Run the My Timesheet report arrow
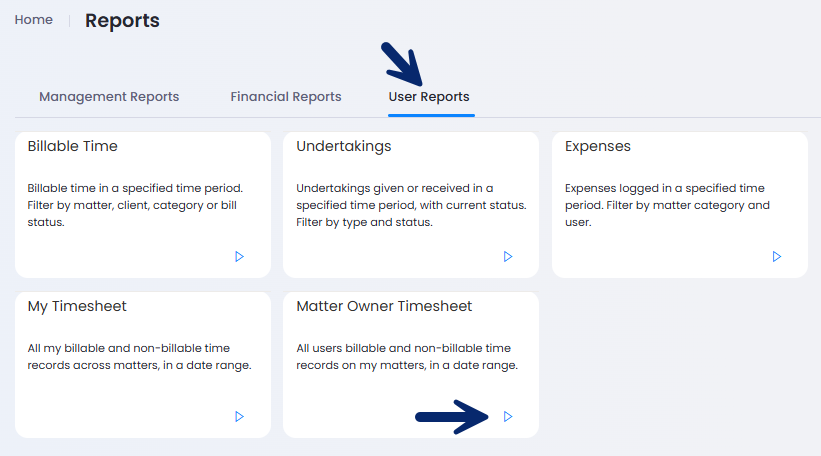The width and height of the screenshot is (821, 456). 239,417
